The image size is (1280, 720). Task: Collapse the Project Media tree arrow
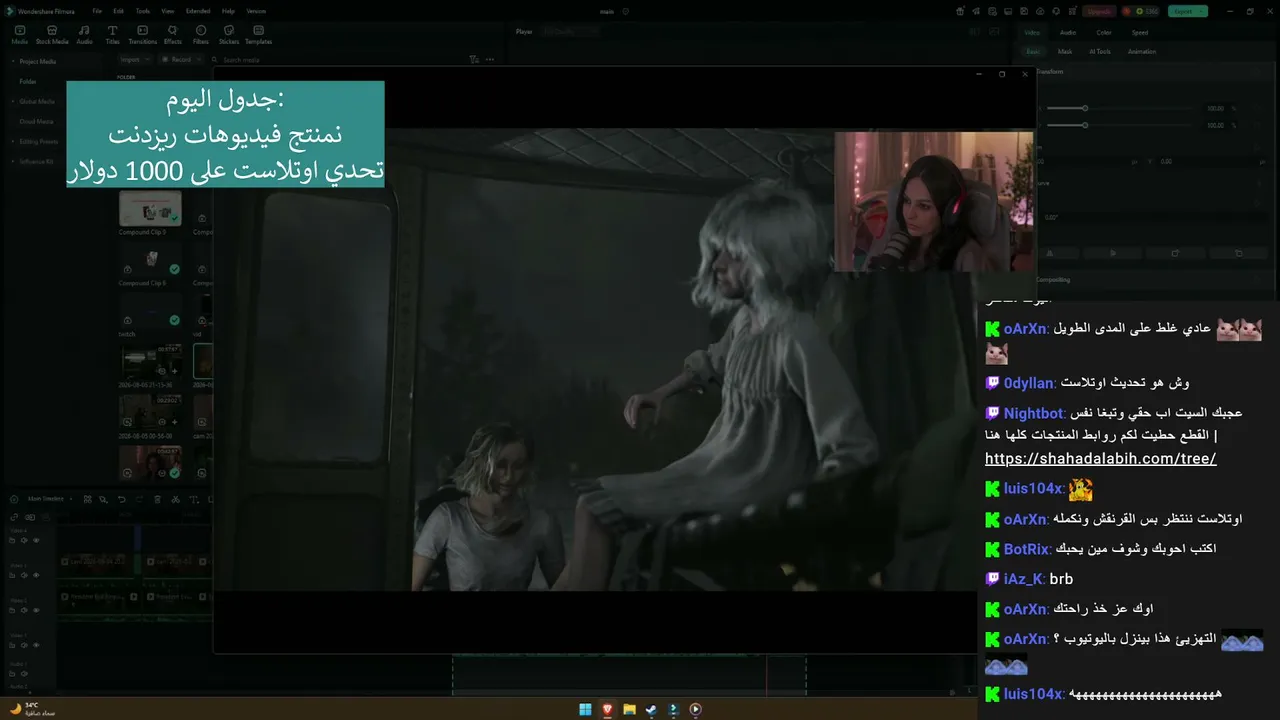(13, 61)
